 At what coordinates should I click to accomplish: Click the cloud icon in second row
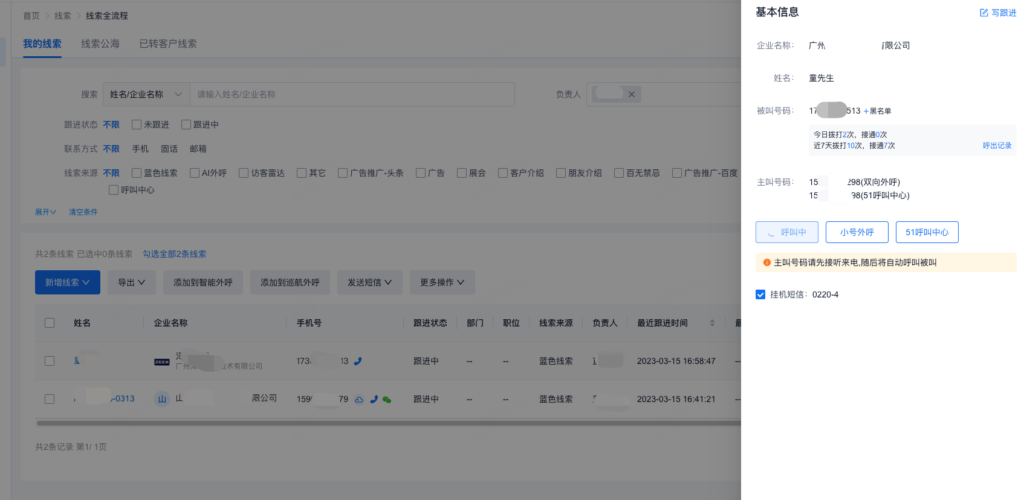tap(359, 399)
